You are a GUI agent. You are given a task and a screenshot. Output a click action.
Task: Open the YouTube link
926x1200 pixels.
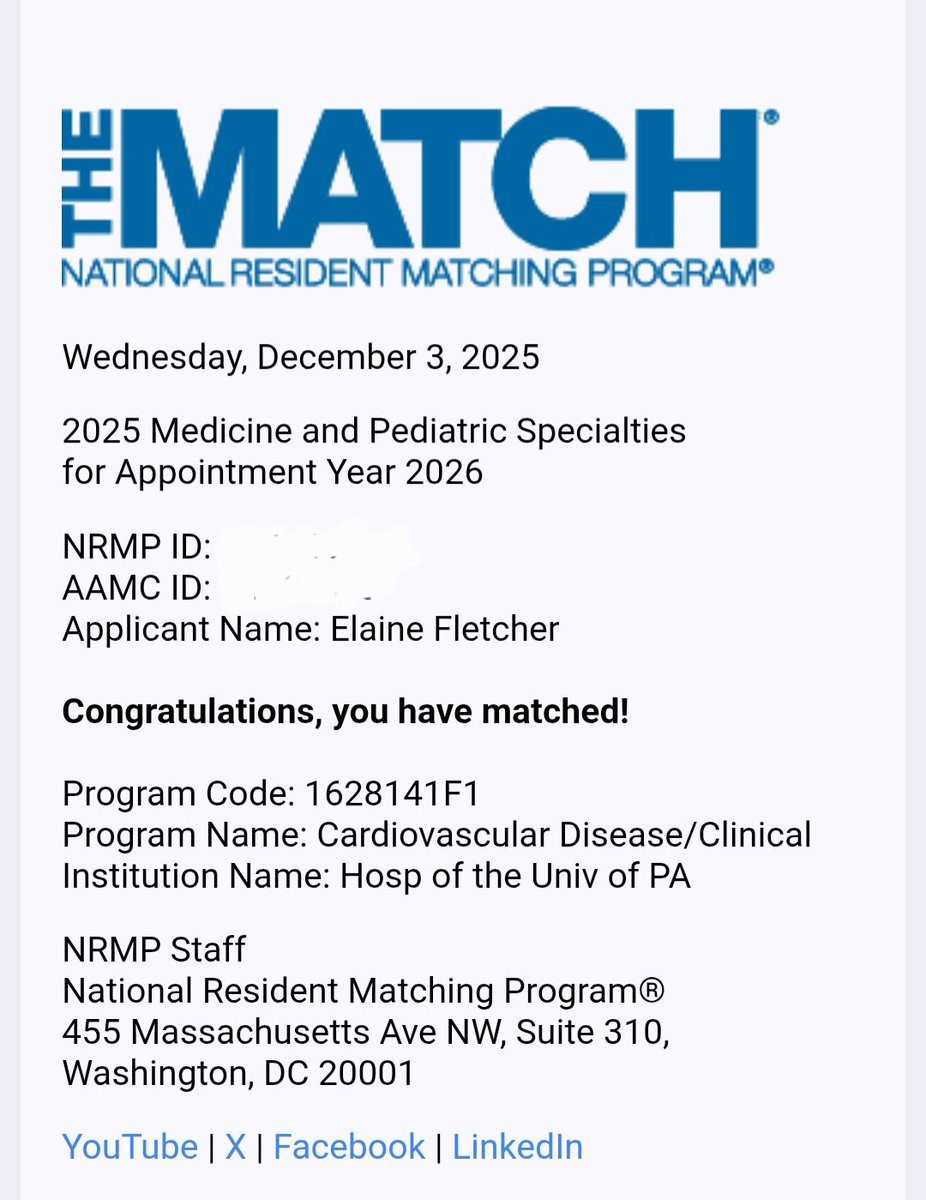click(130, 1146)
